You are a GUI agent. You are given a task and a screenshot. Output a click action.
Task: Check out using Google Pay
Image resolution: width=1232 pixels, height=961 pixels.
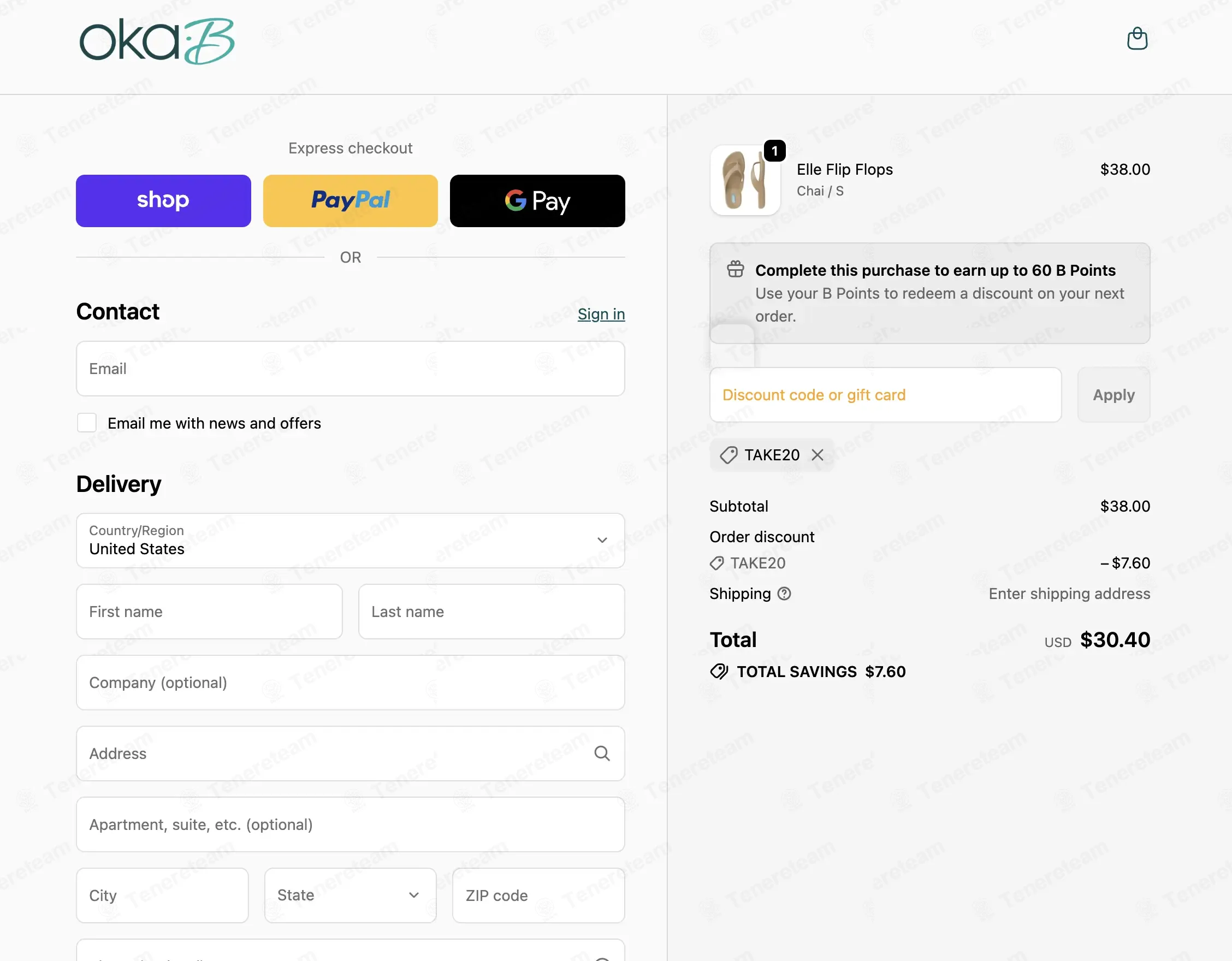tap(537, 201)
